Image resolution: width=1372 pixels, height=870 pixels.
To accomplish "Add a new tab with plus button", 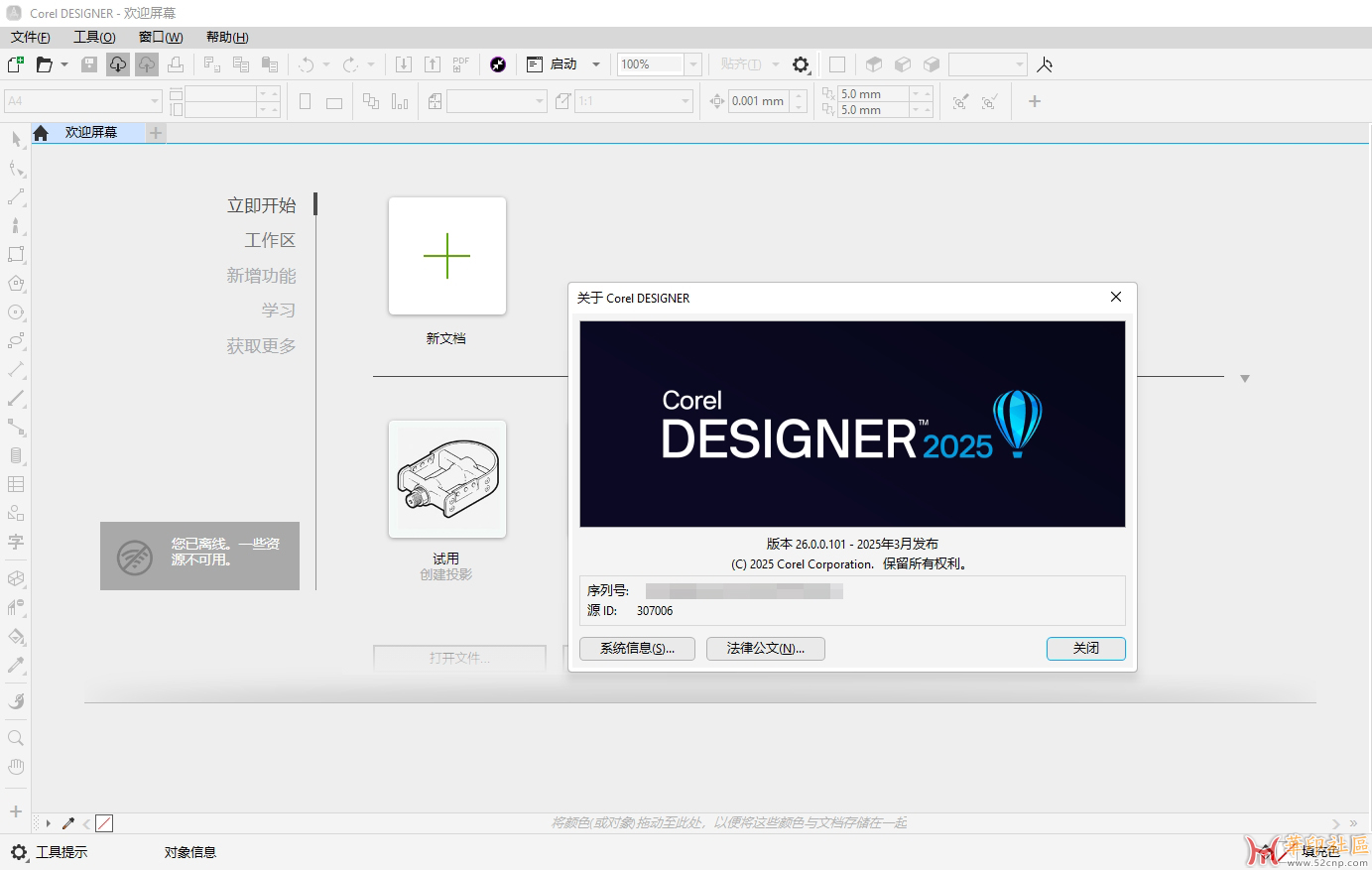I will [x=156, y=133].
